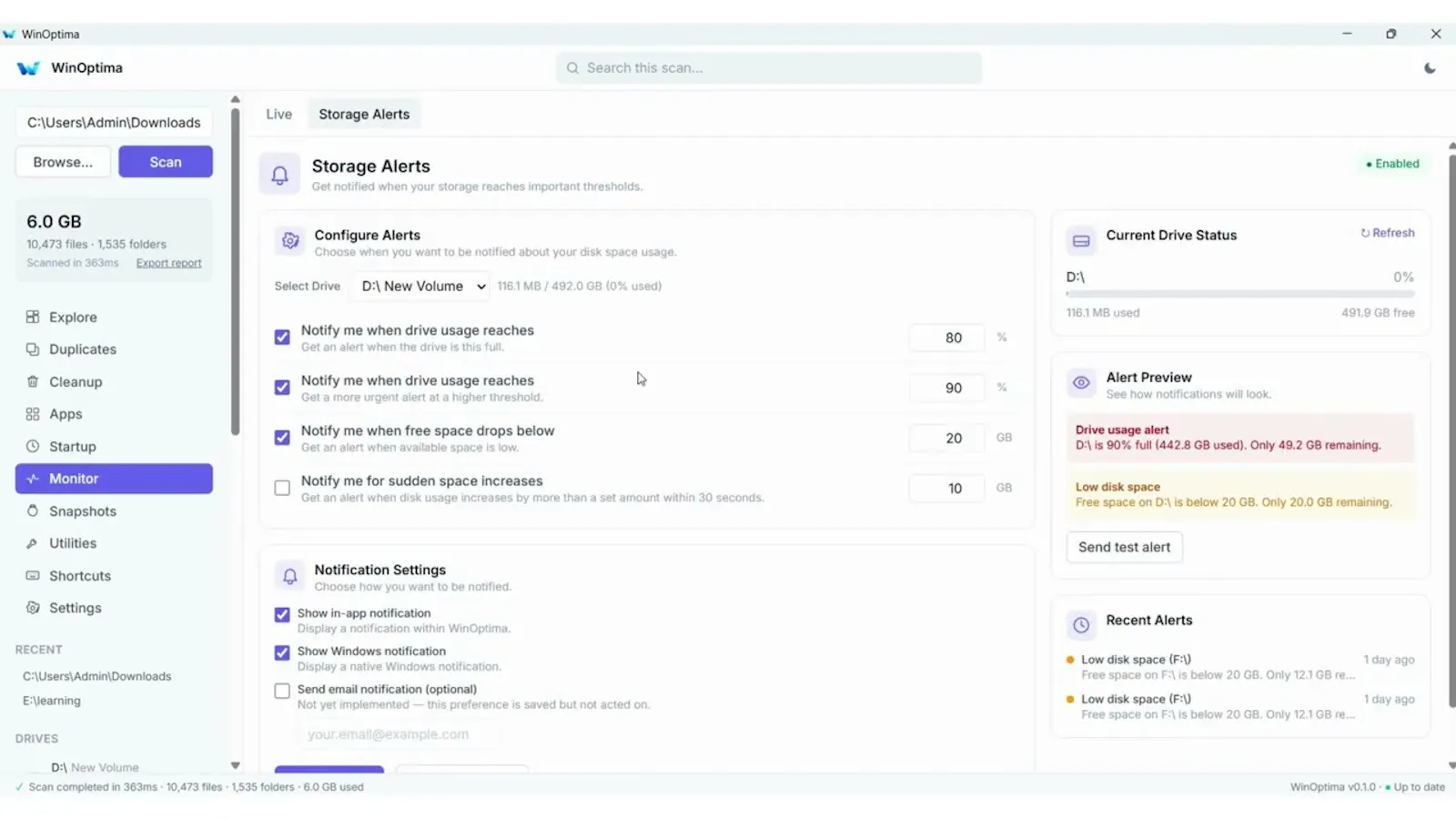
Task: Click the Apps grid icon
Action: pos(33,414)
